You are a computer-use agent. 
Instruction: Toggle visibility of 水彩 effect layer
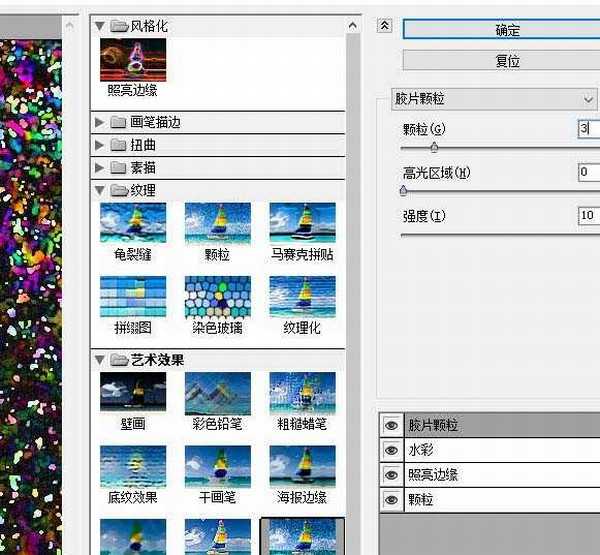(x=391, y=450)
